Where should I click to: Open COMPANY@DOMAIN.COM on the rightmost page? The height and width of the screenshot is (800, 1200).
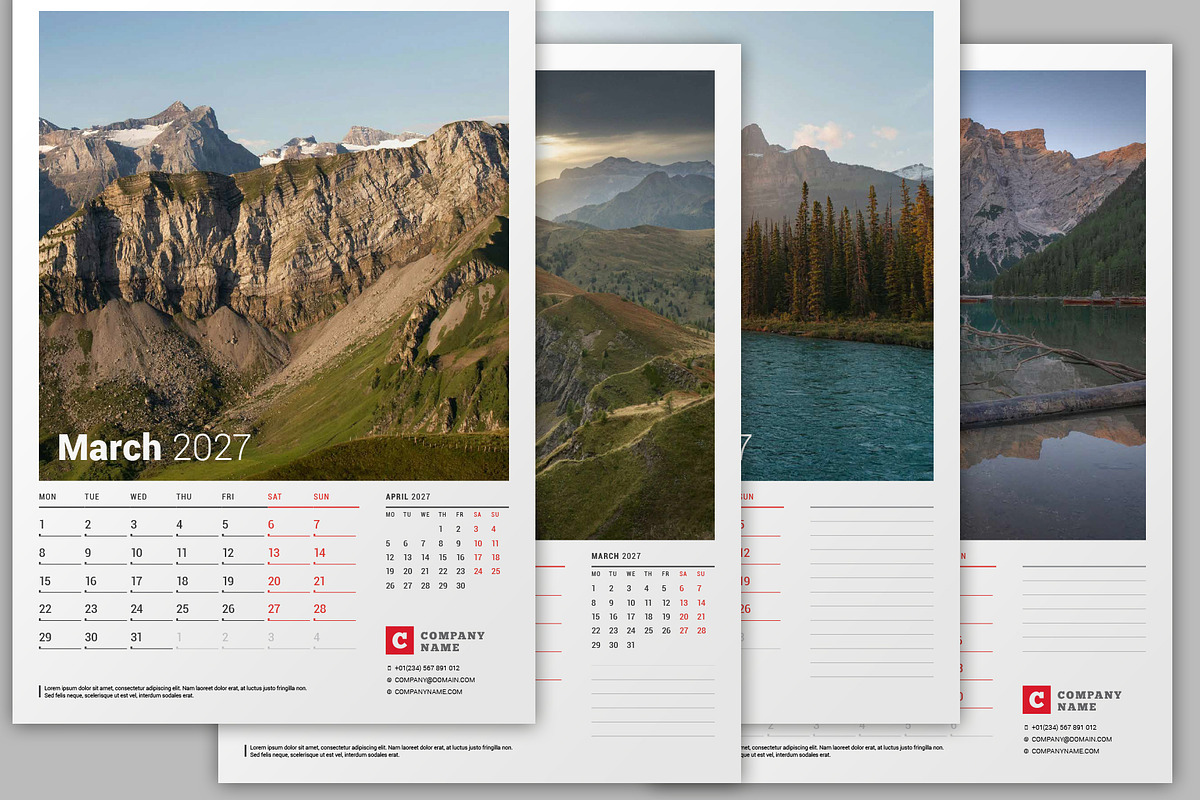pyautogui.click(x=1072, y=740)
